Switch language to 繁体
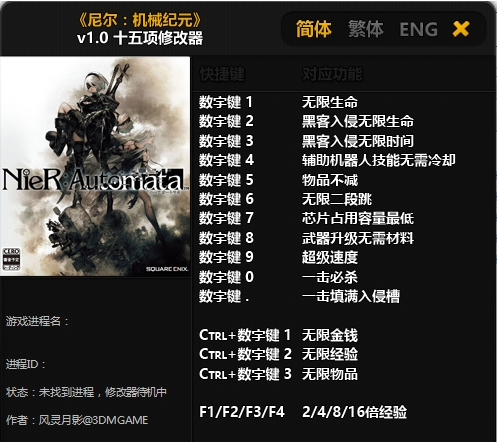The width and height of the screenshot is (497, 442). [x=366, y=29]
